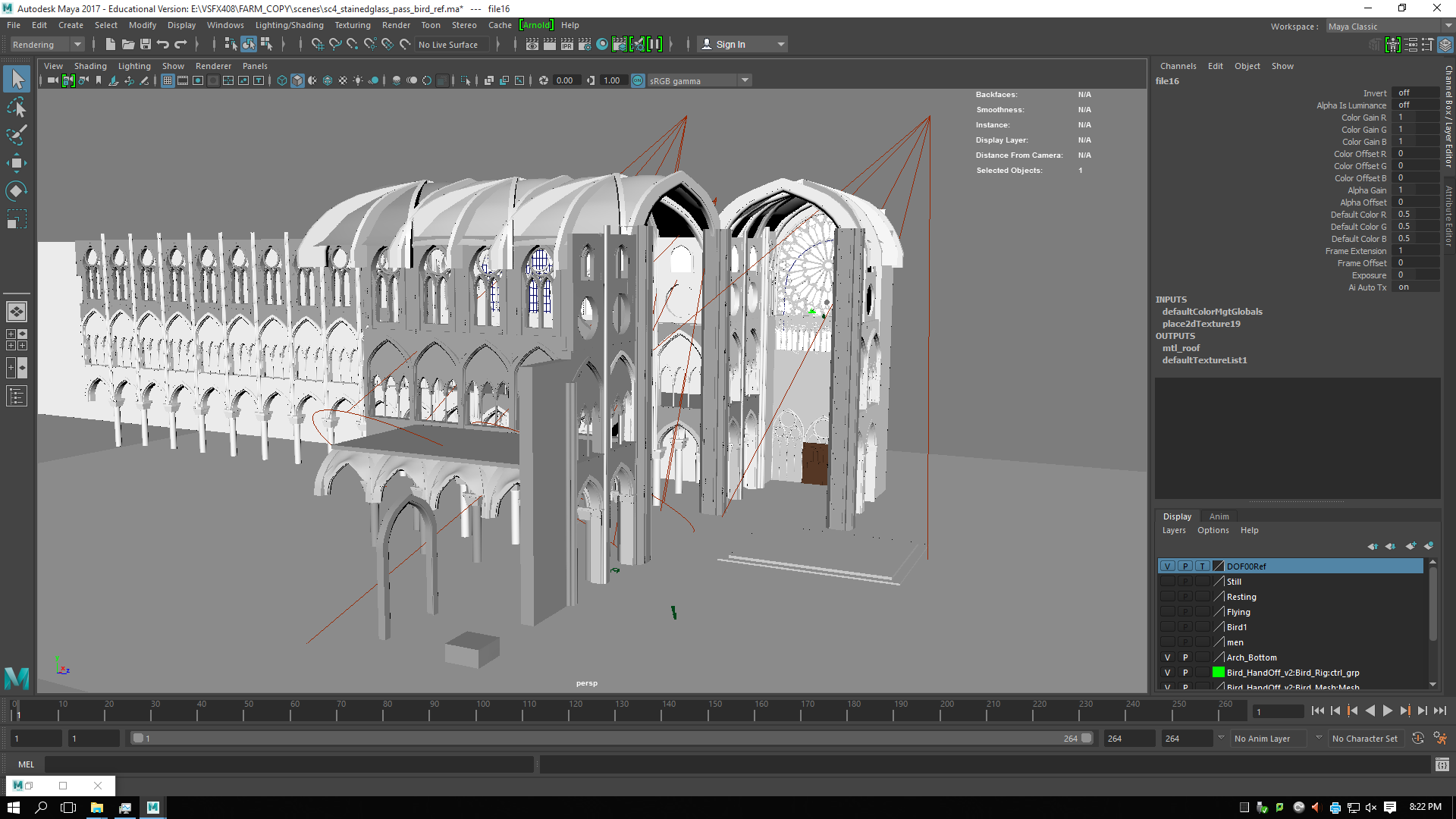Toggle playback P of DOF00Ref layer
The height and width of the screenshot is (819, 1456).
click(x=1185, y=566)
